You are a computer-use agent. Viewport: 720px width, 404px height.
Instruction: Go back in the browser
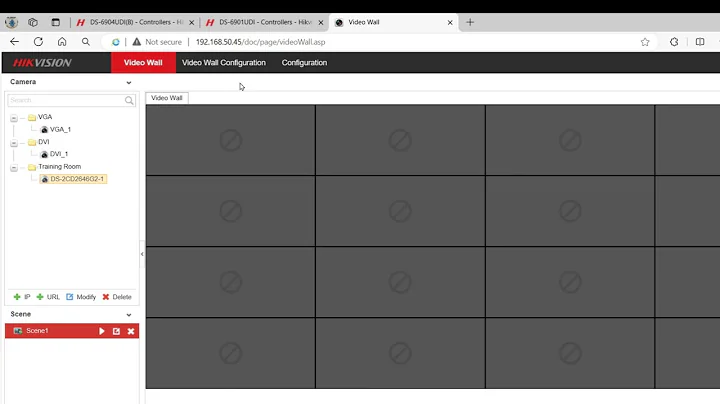tap(15, 42)
